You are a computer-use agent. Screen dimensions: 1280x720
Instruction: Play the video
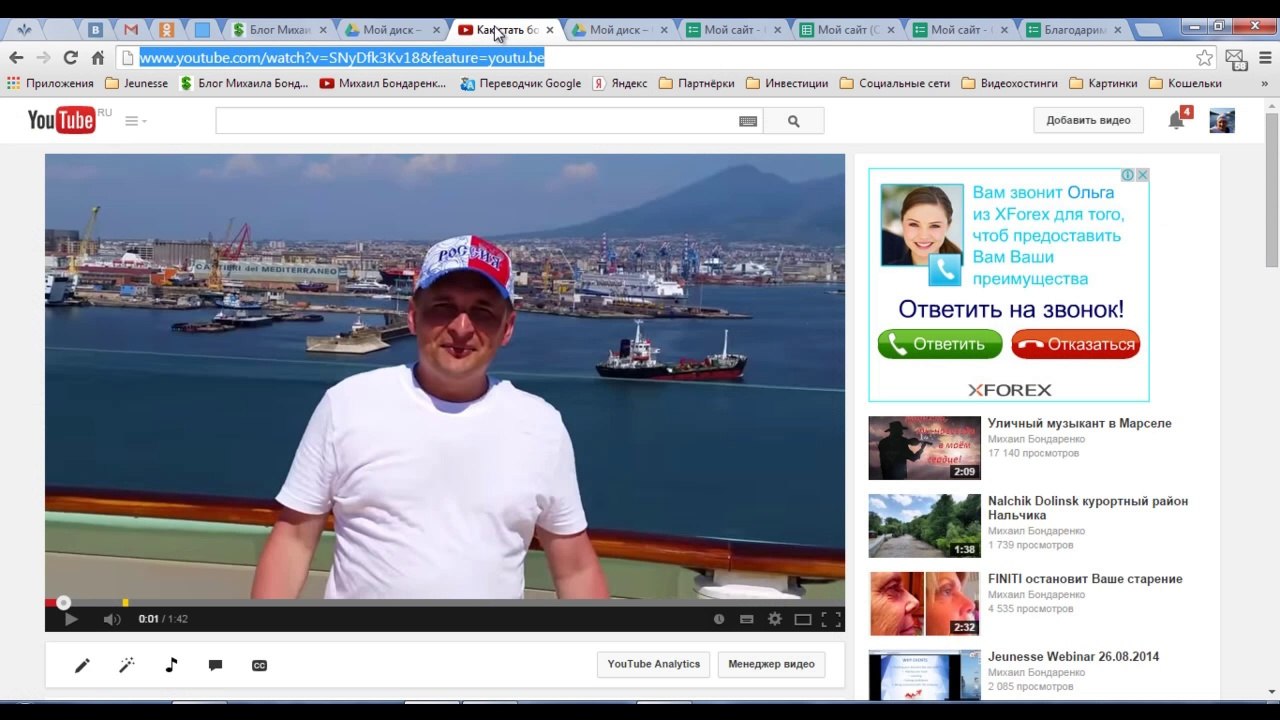pyautogui.click(x=71, y=619)
